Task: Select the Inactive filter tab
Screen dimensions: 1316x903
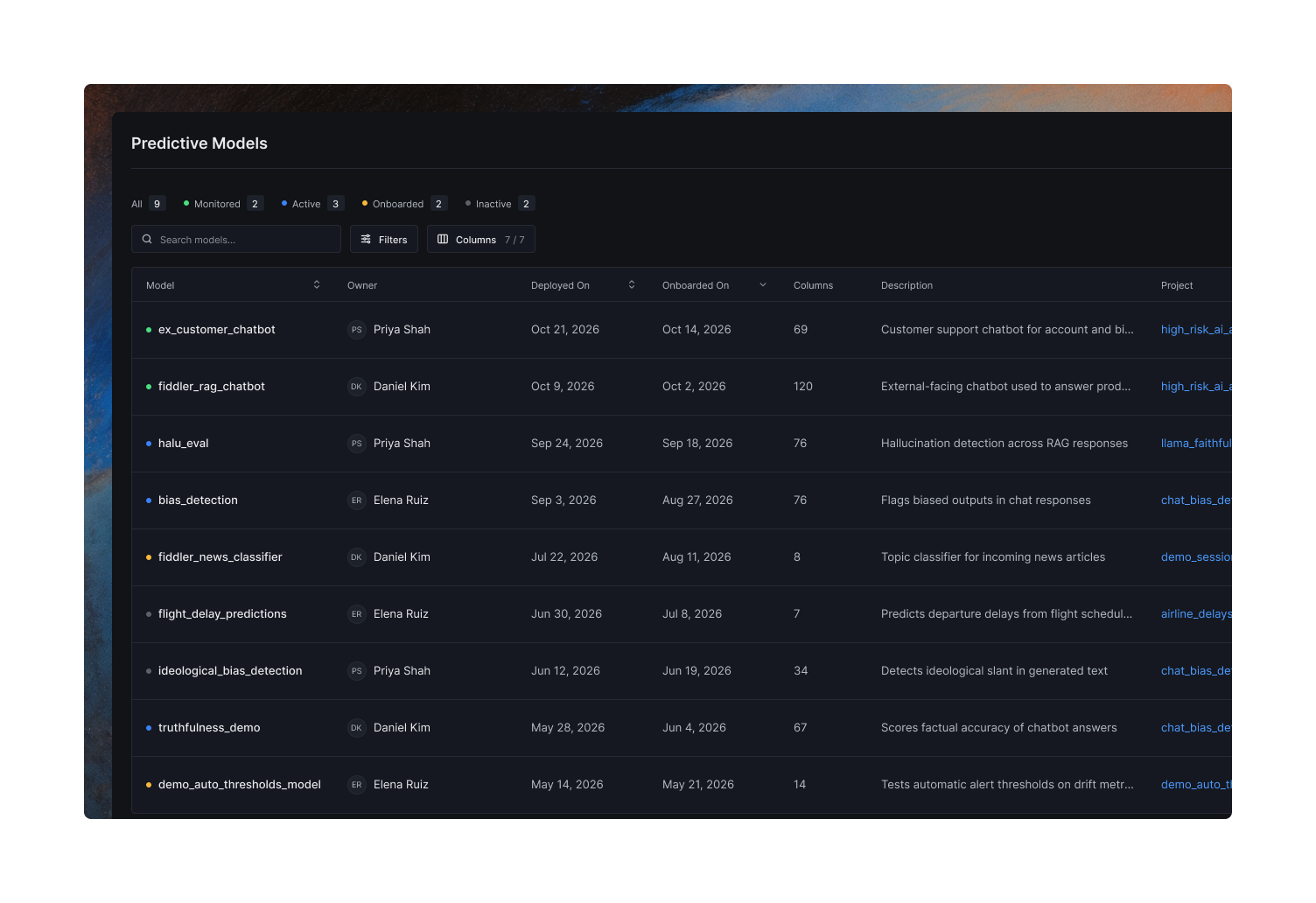Action: point(500,204)
